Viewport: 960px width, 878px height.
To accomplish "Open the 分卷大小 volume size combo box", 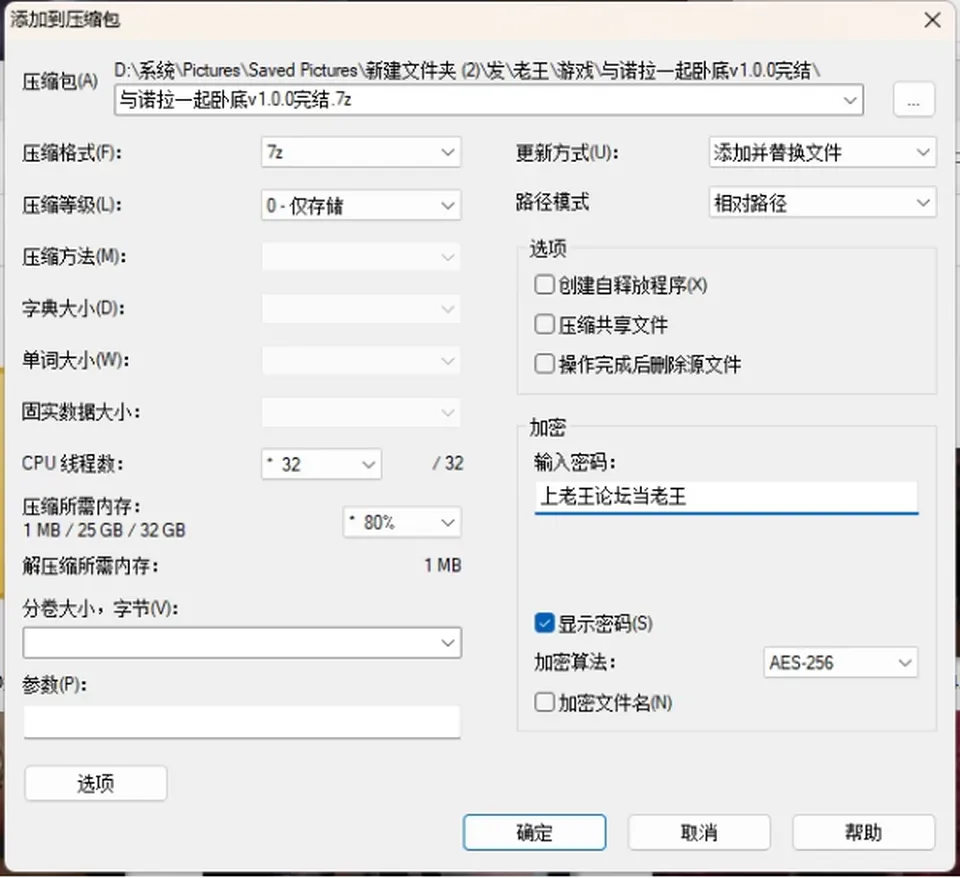I will pyautogui.click(x=242, y=643).
